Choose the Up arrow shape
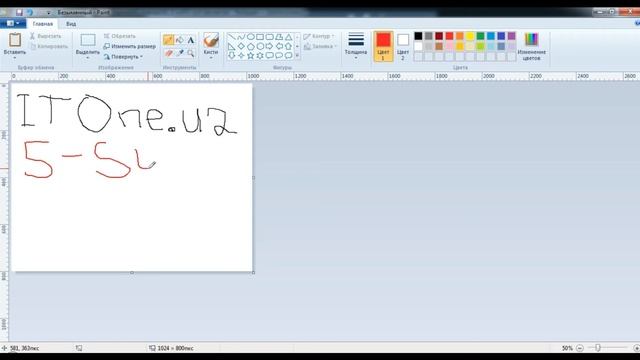 (288, 47)
